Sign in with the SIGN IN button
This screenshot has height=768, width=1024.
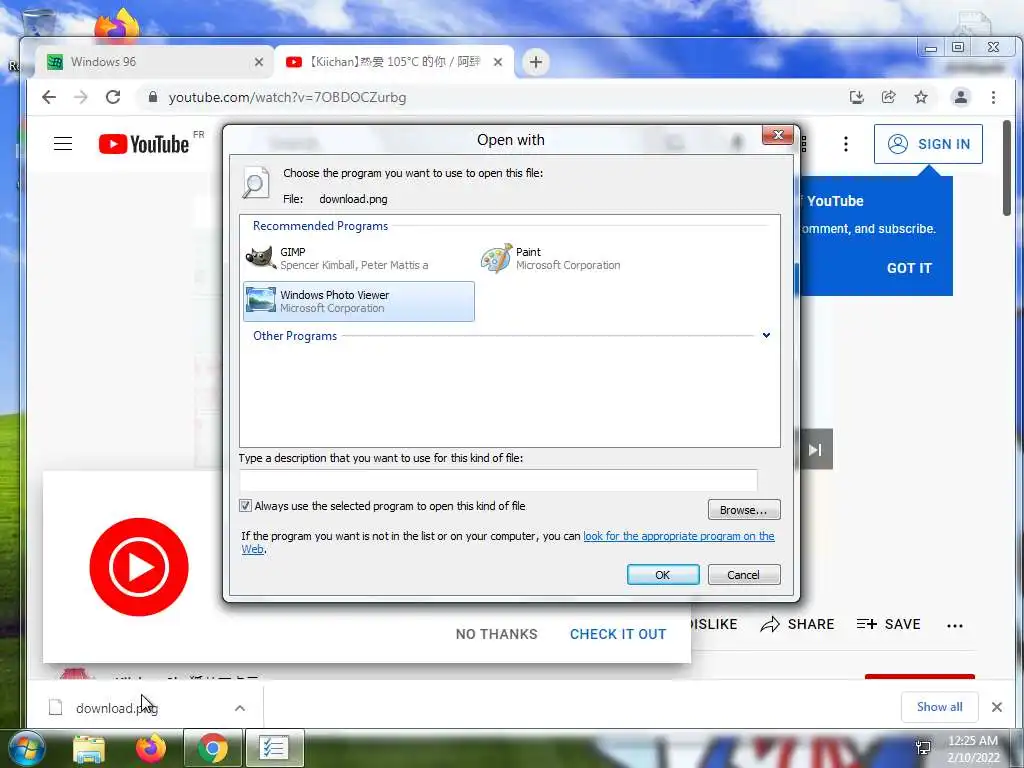click(x=928, y=144)
